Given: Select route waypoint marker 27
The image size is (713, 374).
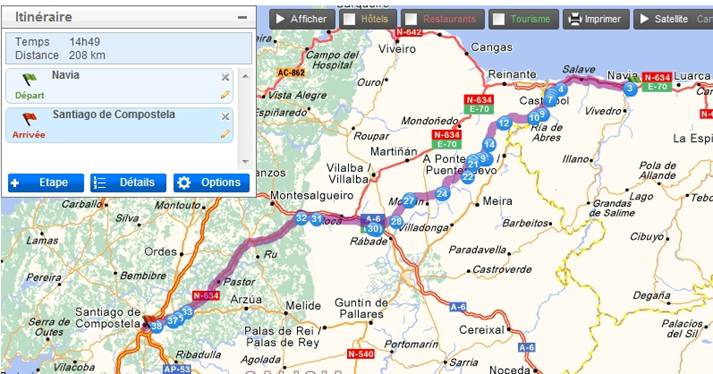Looking at the screenshot, I should point(409,201).
